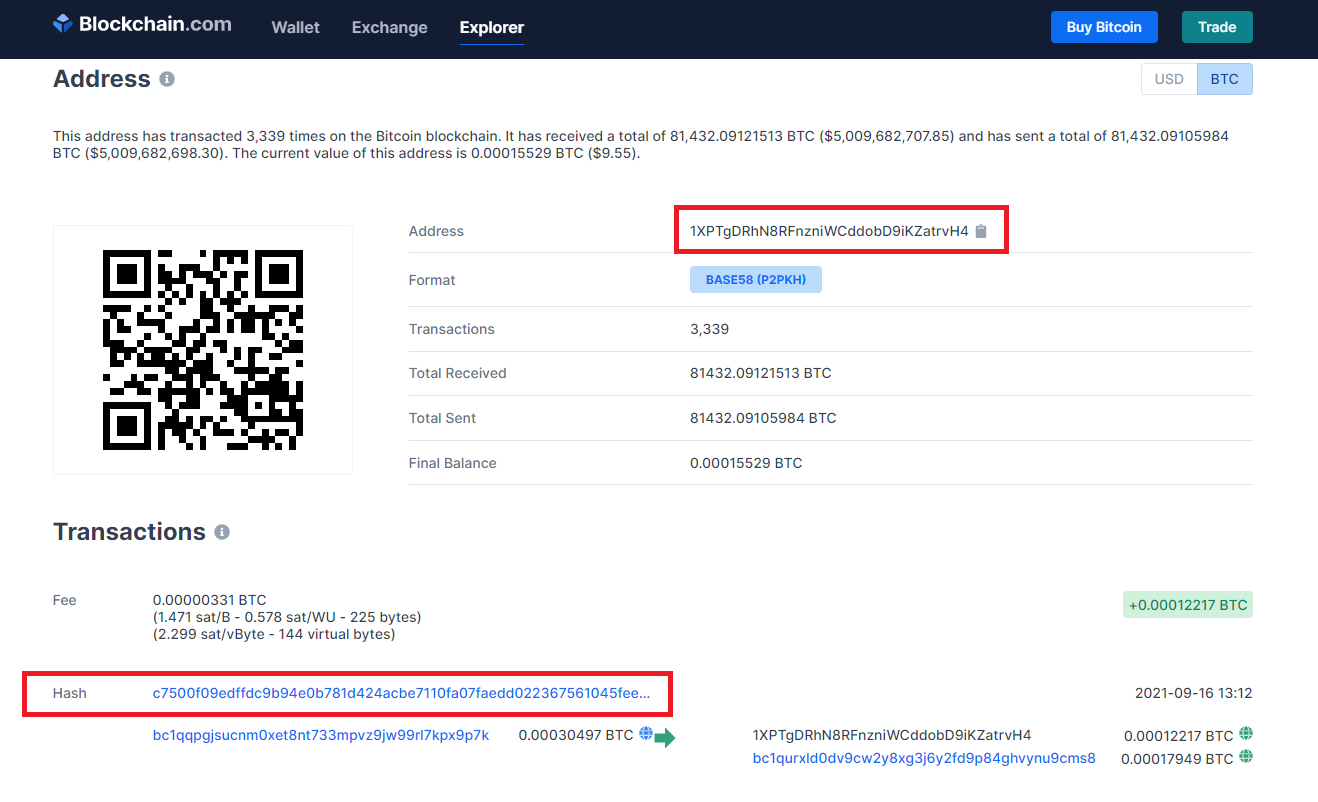1318x802 pixels.
Task: Click the Trade button
Action: point(1216,27)
